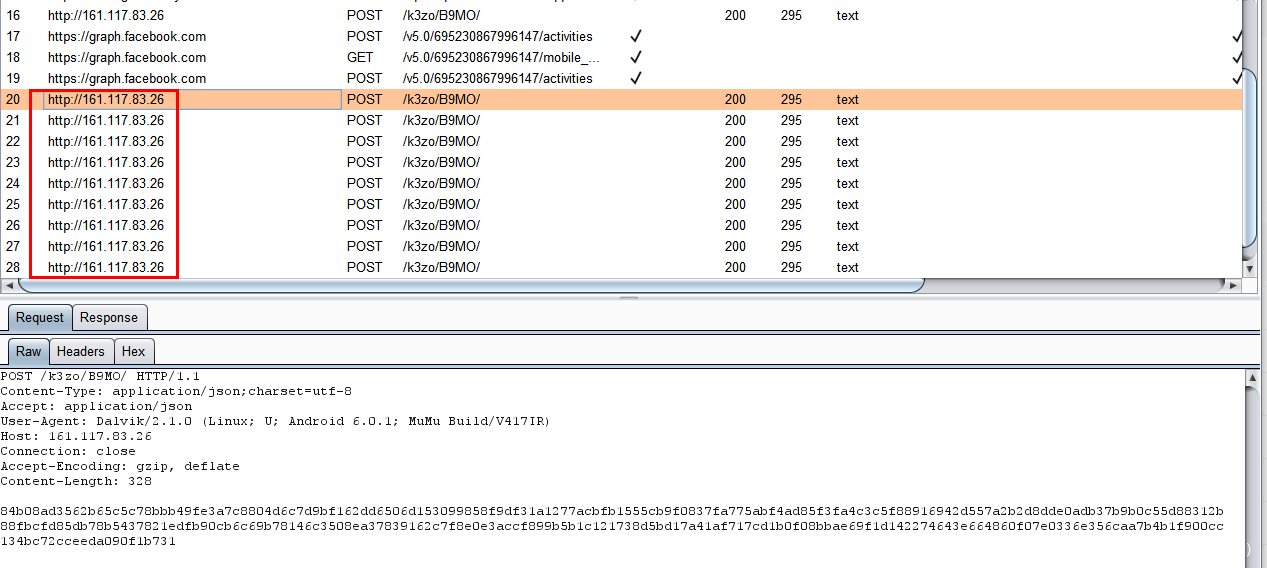Click the params checkmark in row 18

point(635,57)
